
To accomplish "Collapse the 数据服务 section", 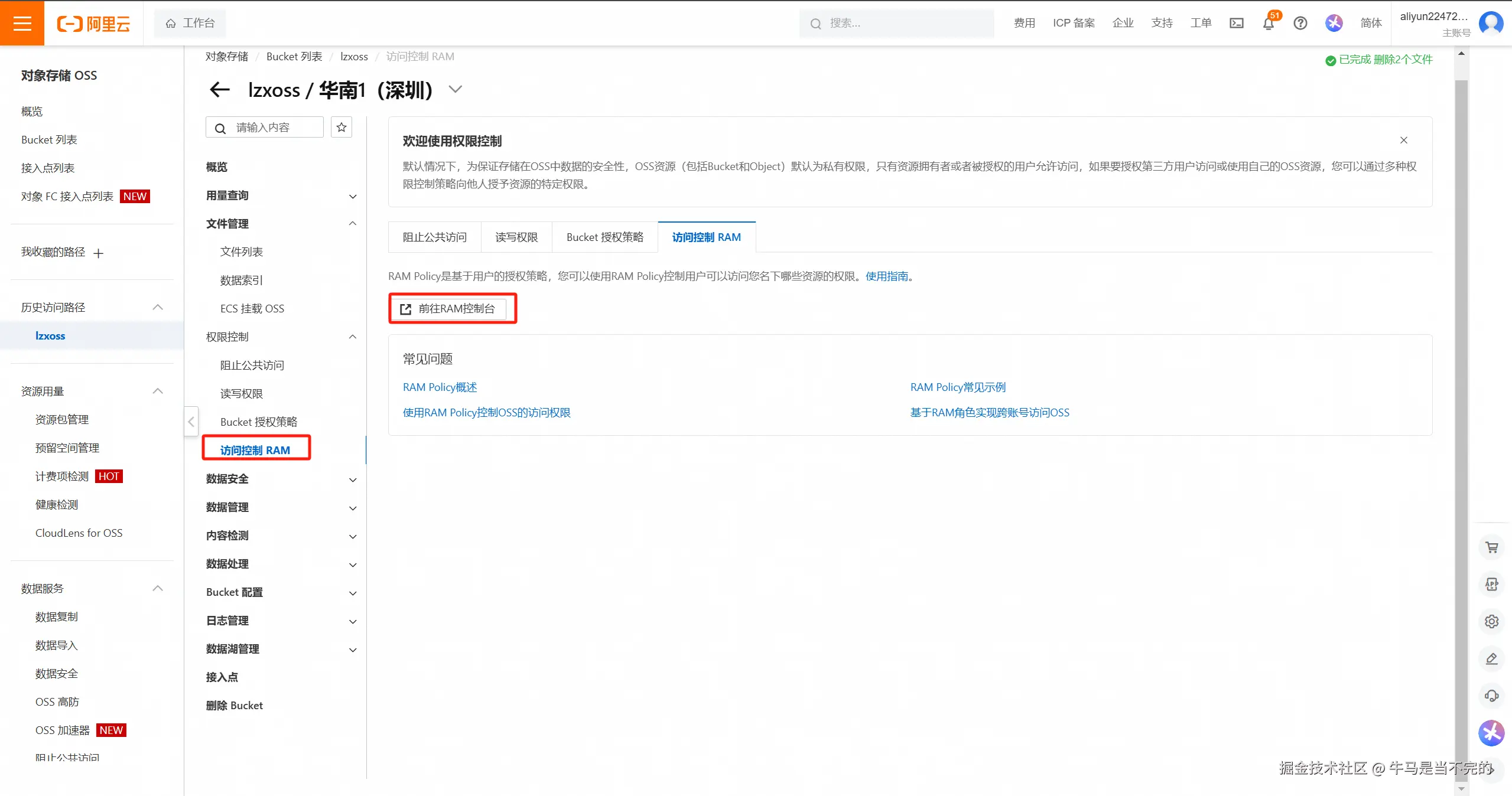I will click(158, 588).
